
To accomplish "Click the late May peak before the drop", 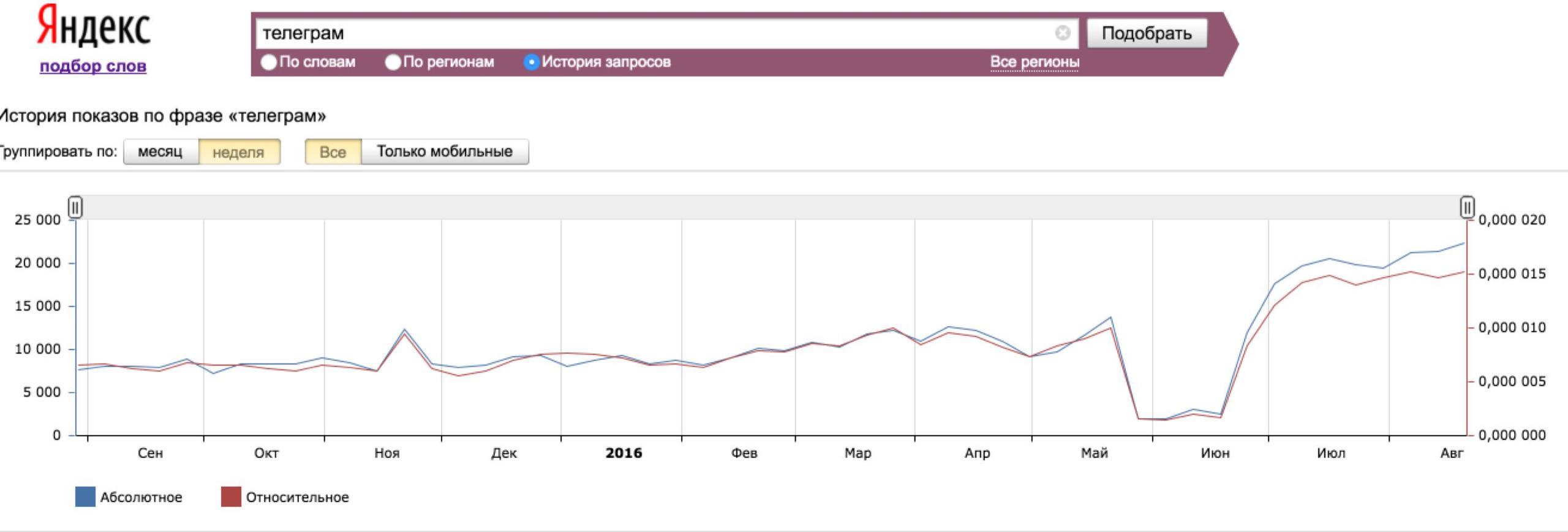I will (1110, 317).
